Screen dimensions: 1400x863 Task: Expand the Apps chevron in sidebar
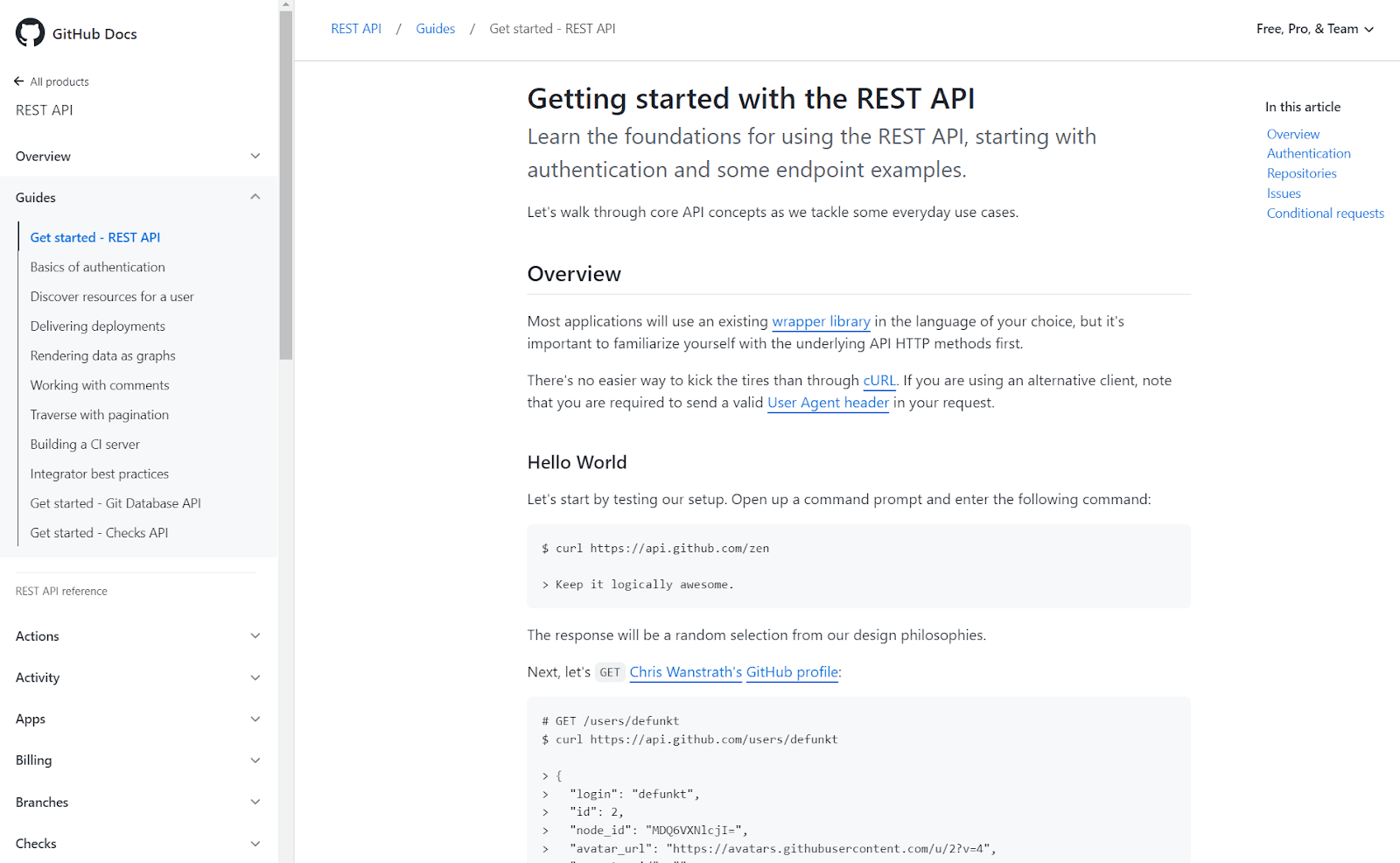(x=255, y=719)
